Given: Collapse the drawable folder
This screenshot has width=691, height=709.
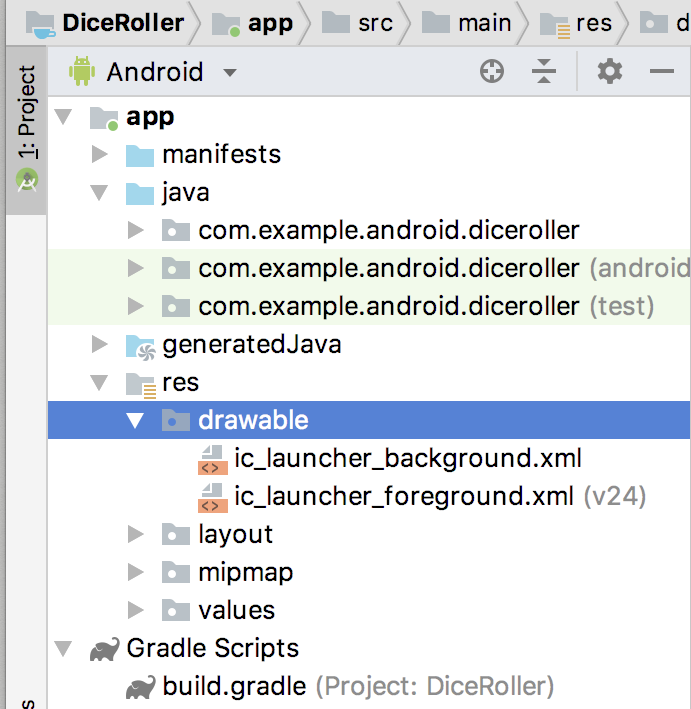Looking at the screenshot, I should coord(136,421).
